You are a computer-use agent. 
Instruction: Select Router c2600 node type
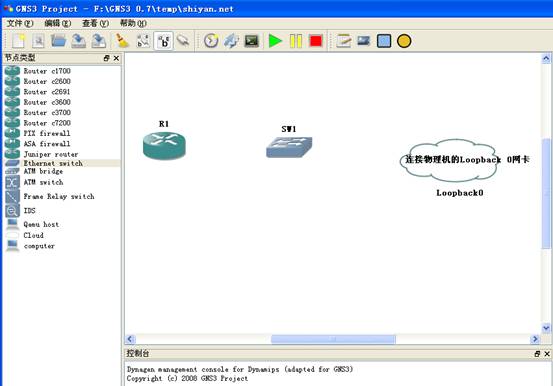(x=62, y=81)
